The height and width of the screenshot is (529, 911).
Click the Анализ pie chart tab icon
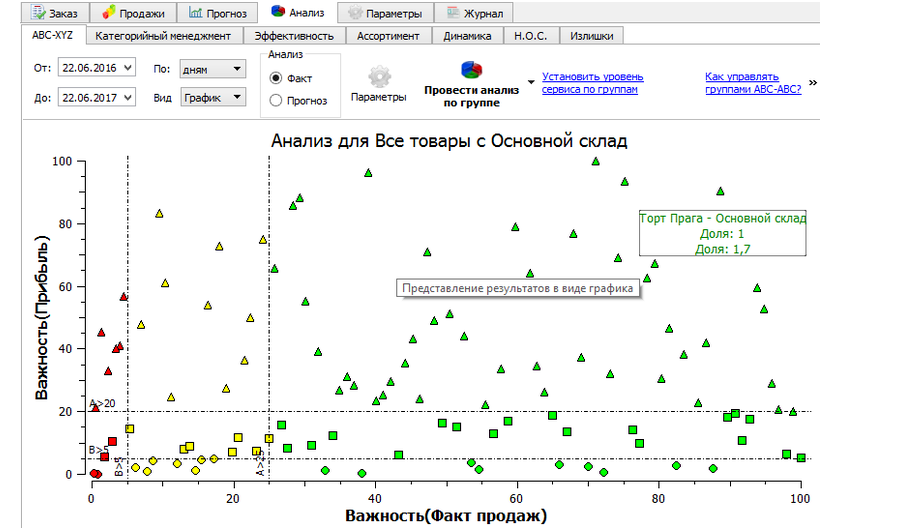(278, 12)
